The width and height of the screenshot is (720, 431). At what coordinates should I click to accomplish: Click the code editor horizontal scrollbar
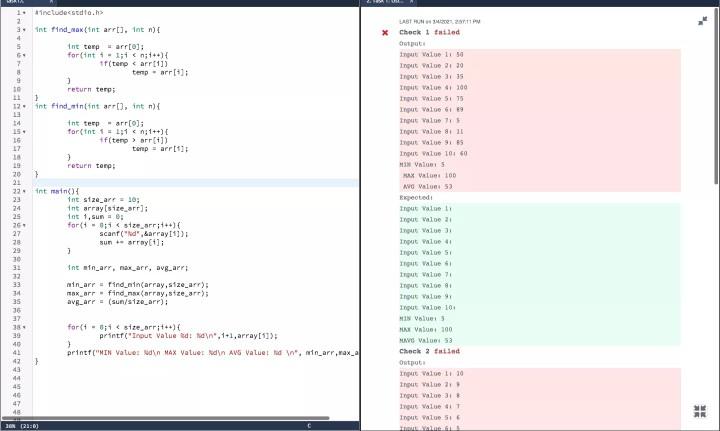pos(165,418)
